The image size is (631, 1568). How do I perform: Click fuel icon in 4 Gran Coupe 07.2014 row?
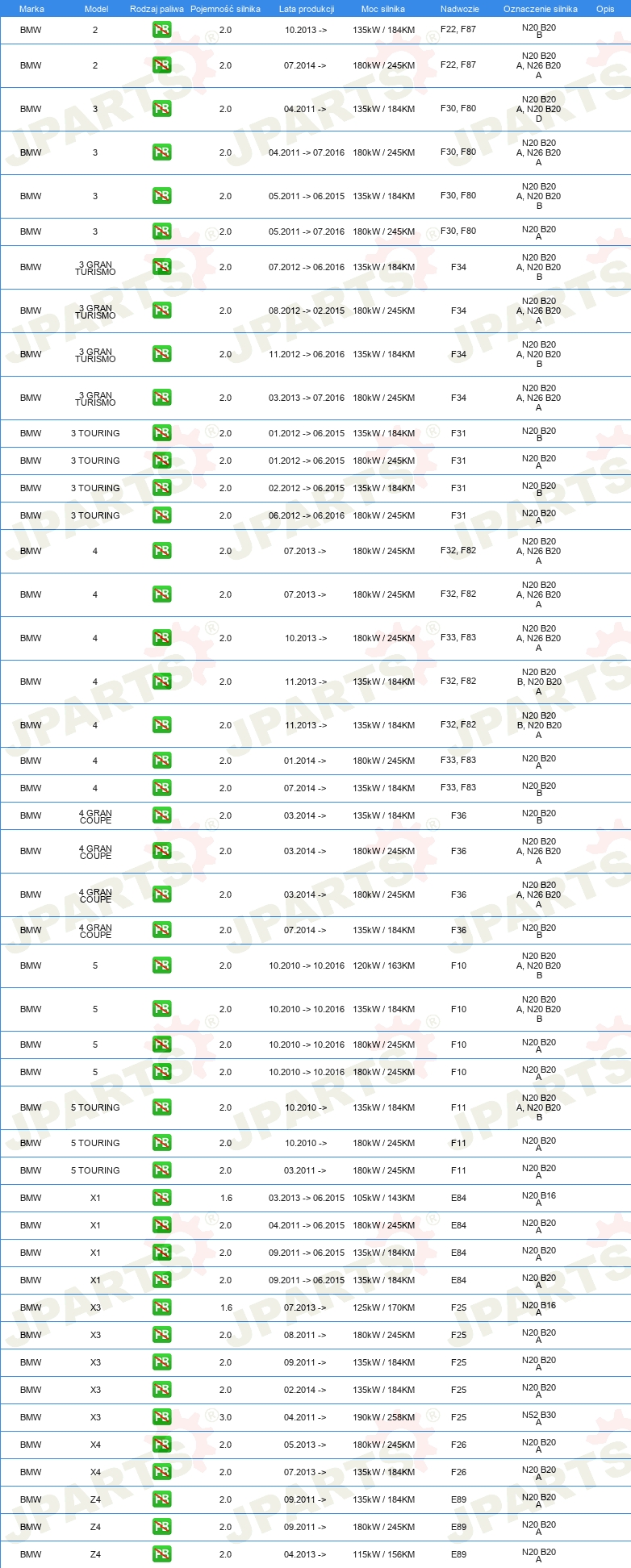click(161, 930)
